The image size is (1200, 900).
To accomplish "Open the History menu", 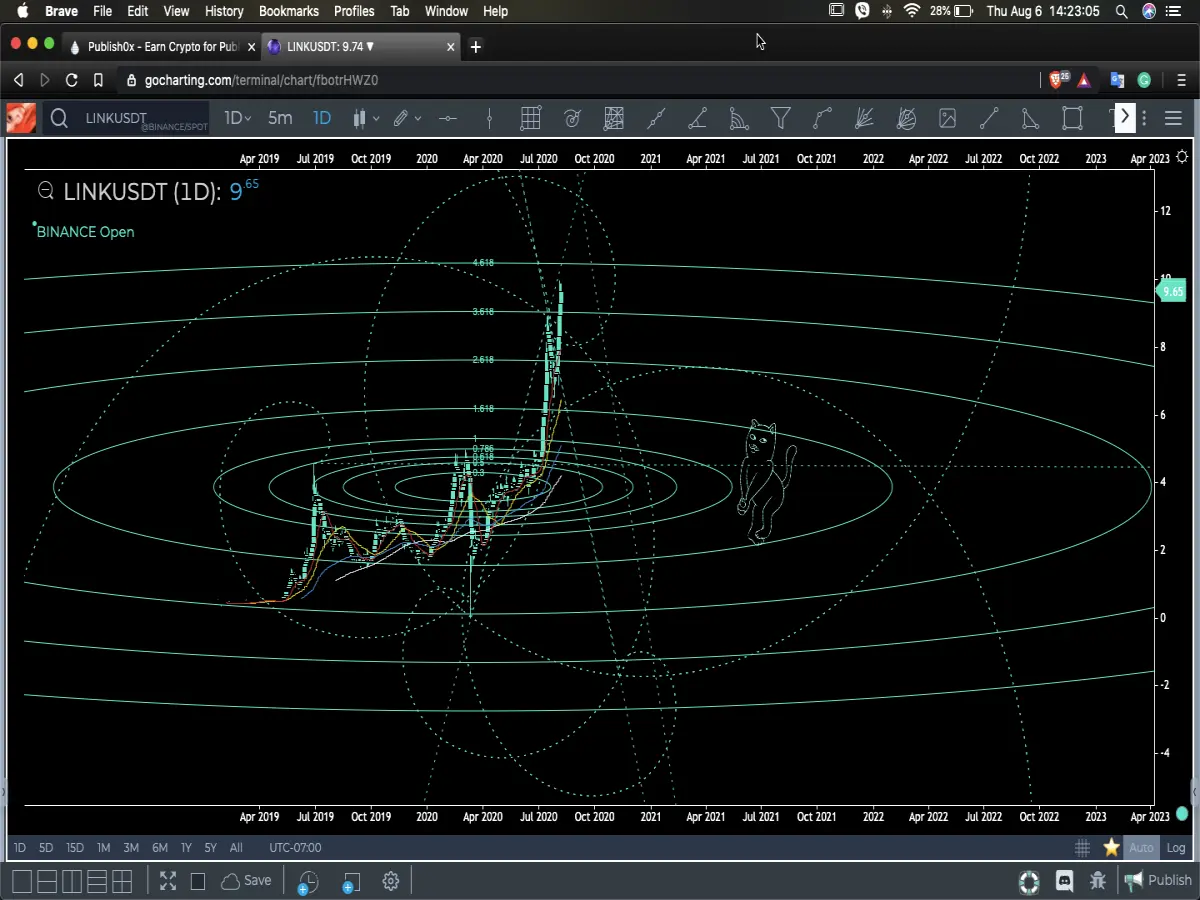I will tap(224, 11).
